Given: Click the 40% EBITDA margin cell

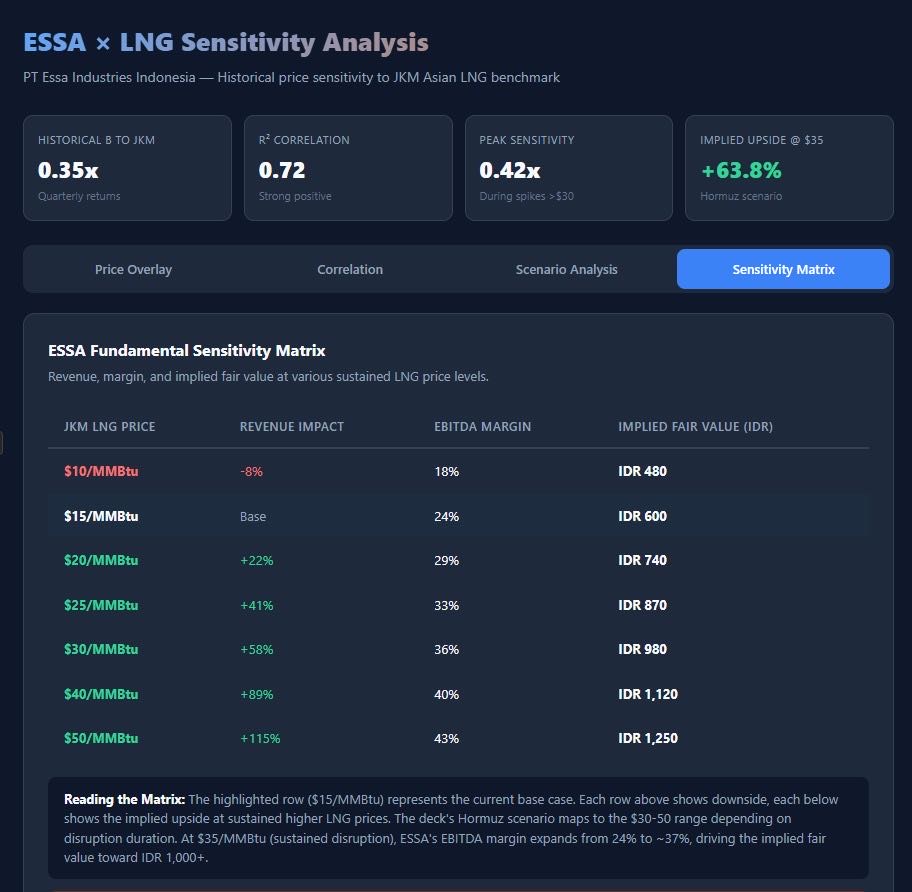Looking at the screenshot, I should [x=447, y=694].
